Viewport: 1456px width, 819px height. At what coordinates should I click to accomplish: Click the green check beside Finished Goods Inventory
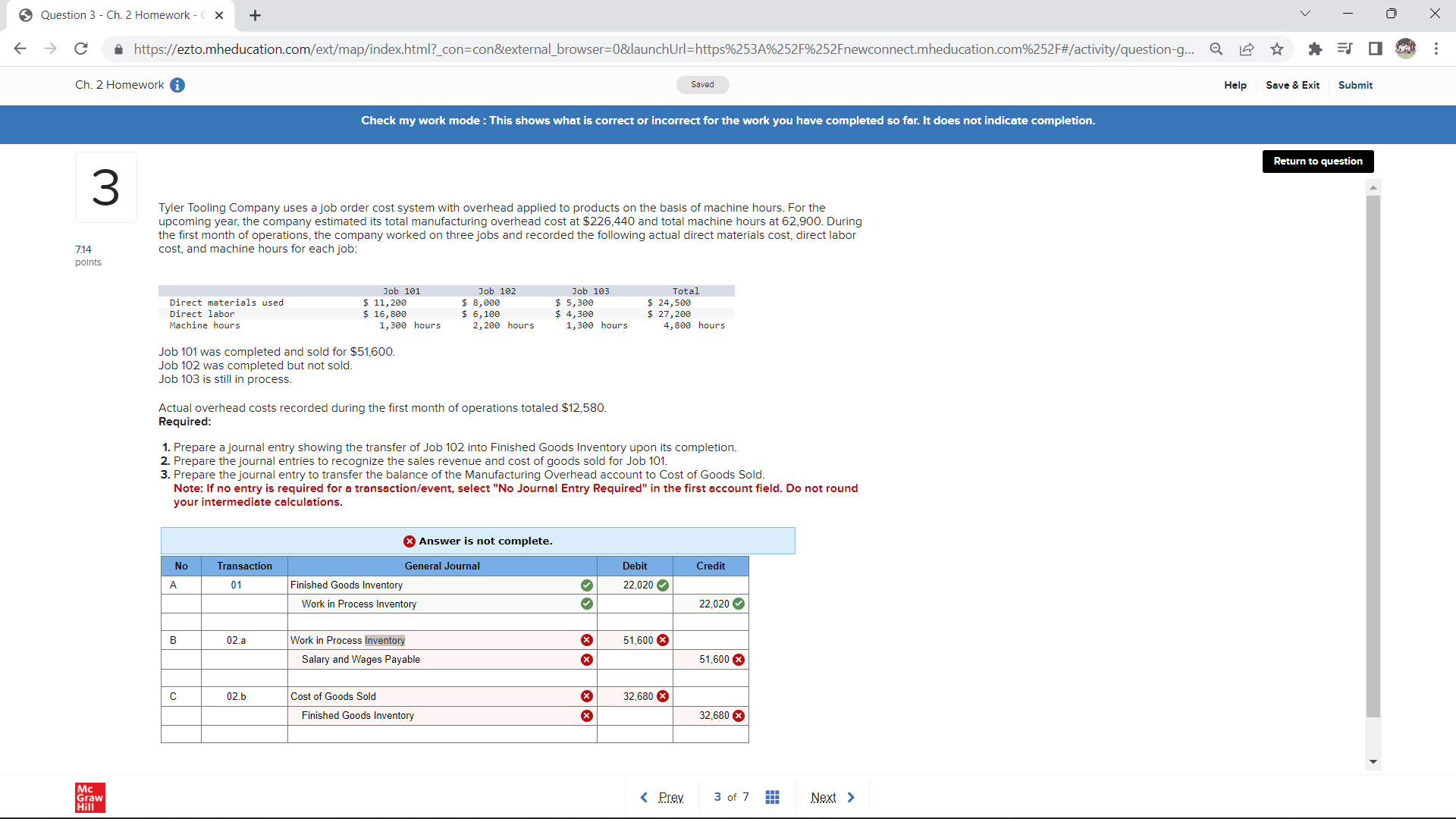pyautogui.click(x=586, y=585)
